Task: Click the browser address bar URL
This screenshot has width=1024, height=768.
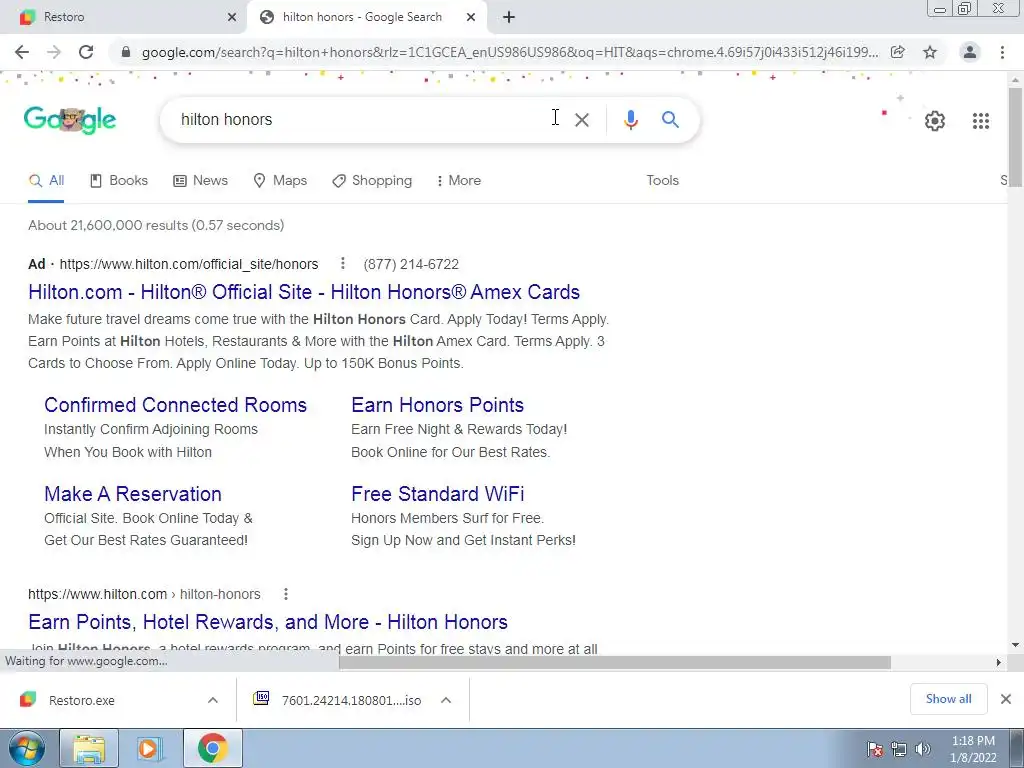Action: 509,52
